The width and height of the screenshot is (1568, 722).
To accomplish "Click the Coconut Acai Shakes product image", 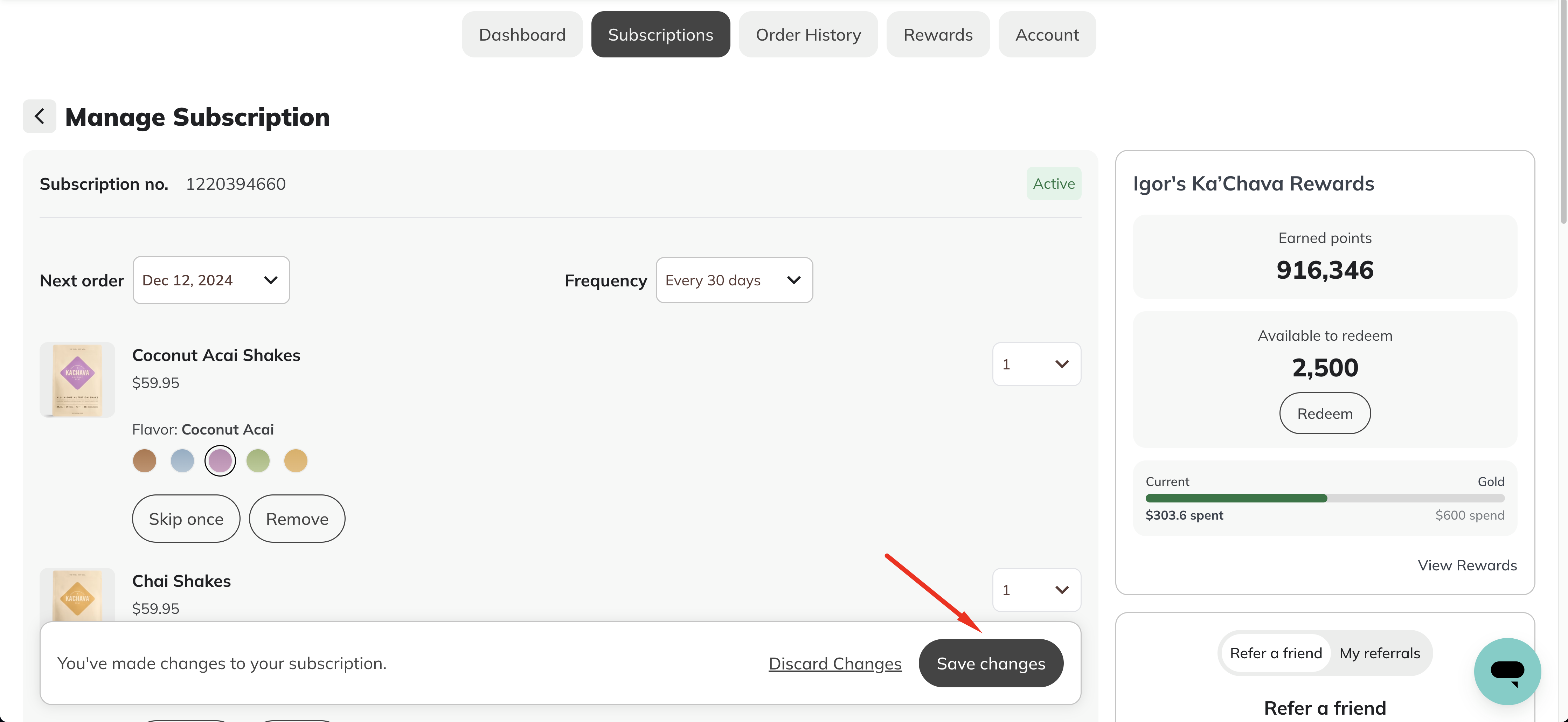I will [77, 379].
